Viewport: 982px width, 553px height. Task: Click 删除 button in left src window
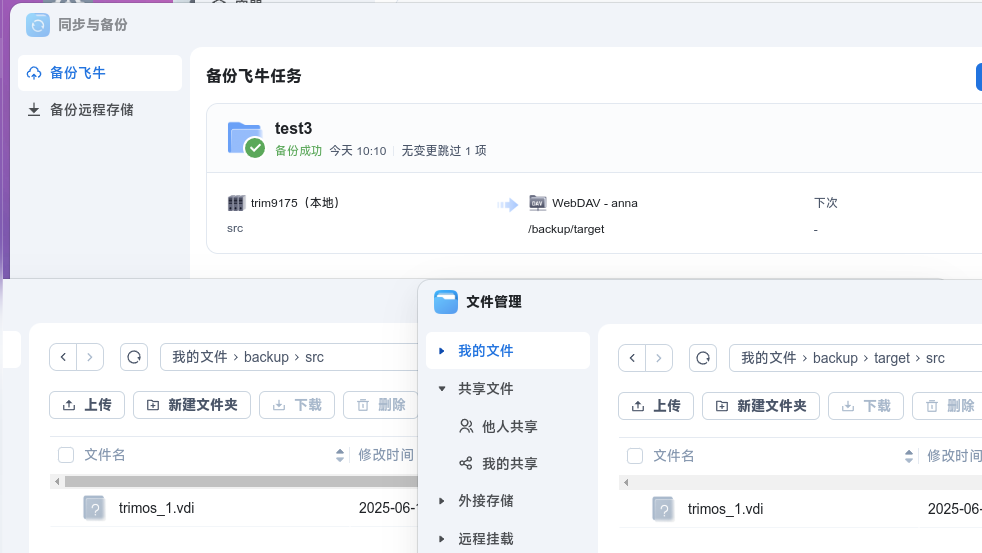click(x=381, y=405)
